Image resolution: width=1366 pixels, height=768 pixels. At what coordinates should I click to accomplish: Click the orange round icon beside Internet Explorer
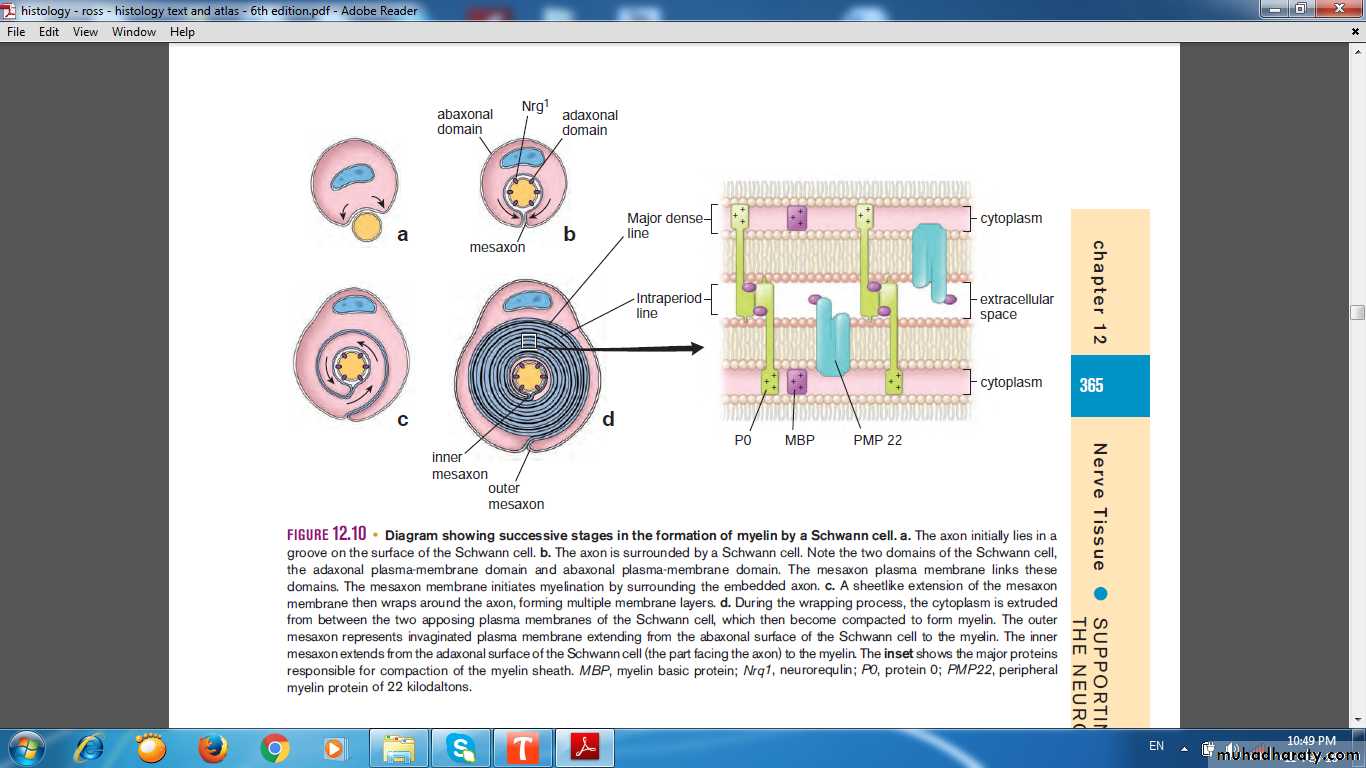click(151, 748)
